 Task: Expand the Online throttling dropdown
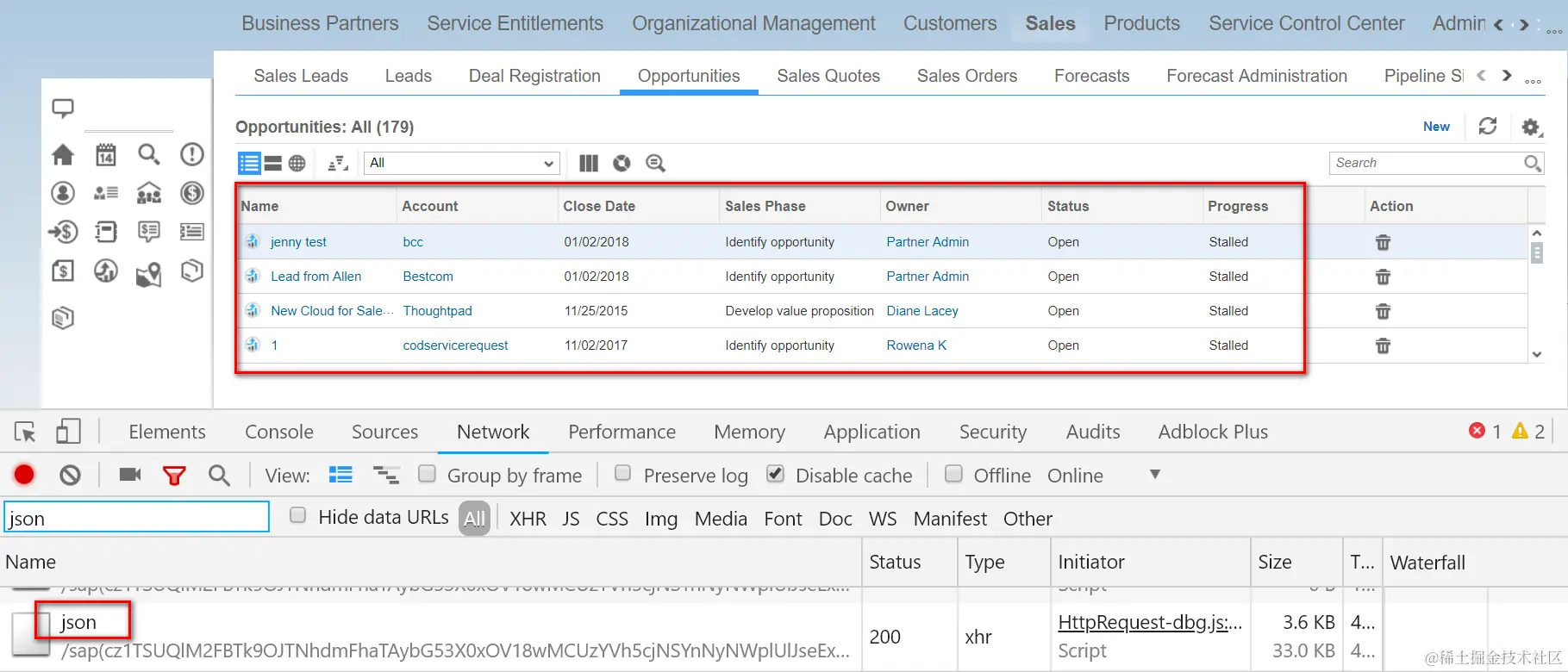tap(1155, 475)
